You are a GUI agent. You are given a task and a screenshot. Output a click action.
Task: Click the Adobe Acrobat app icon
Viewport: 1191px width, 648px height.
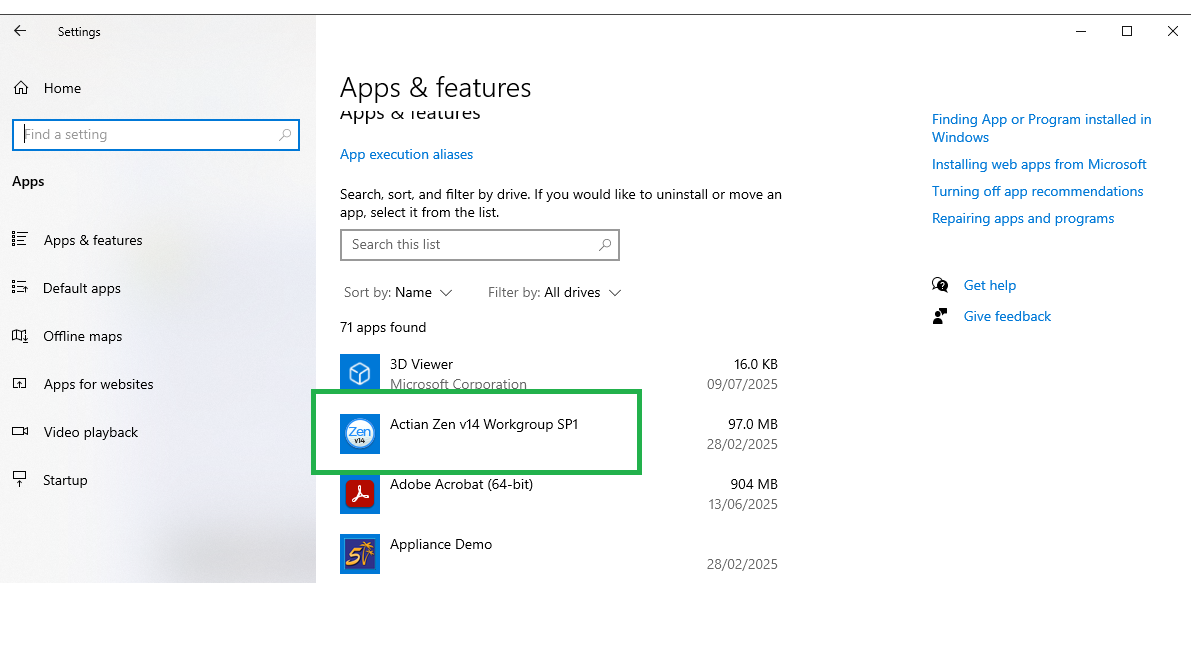point(360,494)
